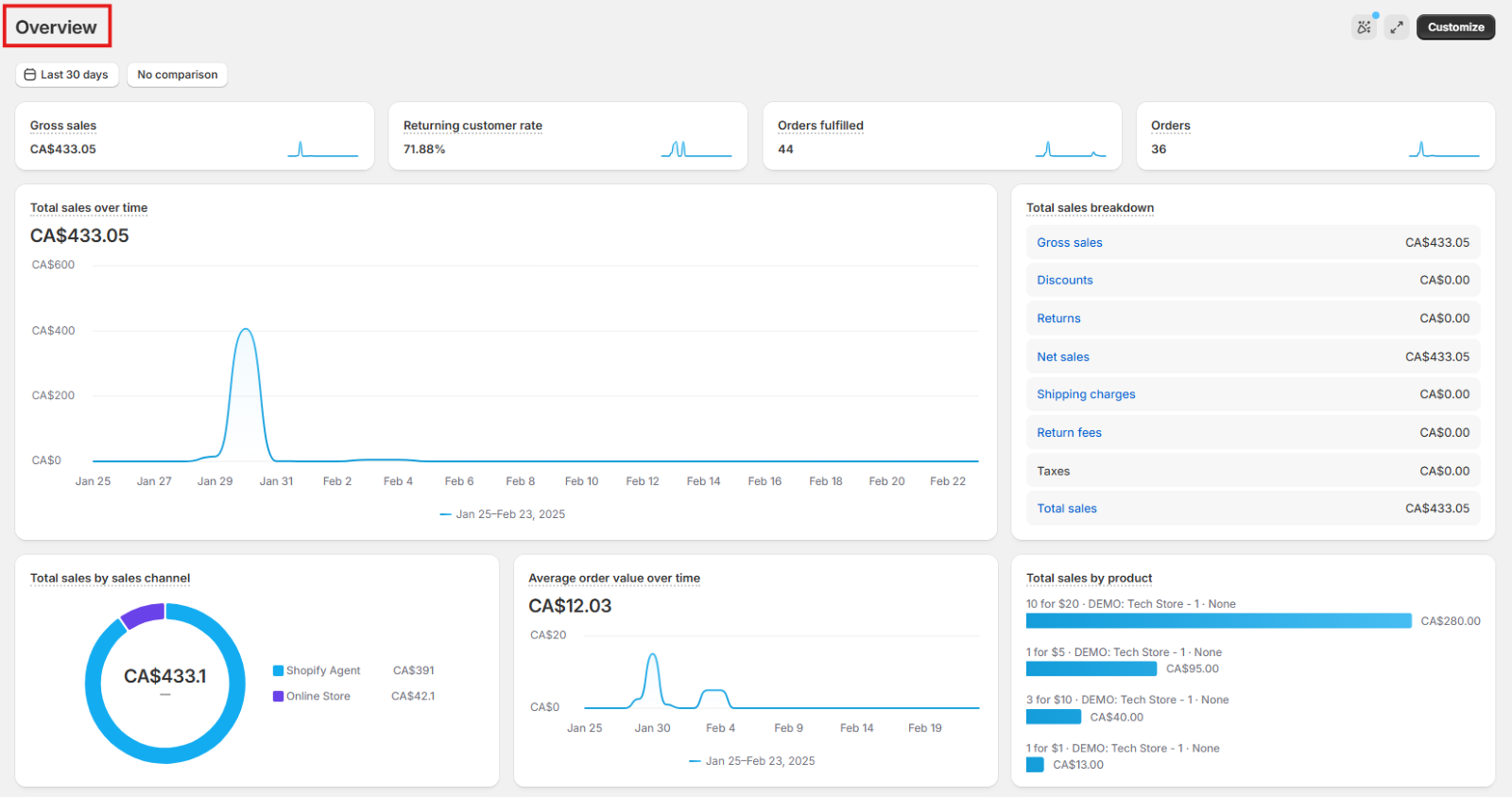
Task: Open the Shipping charges link
Action: point(1086,394)
